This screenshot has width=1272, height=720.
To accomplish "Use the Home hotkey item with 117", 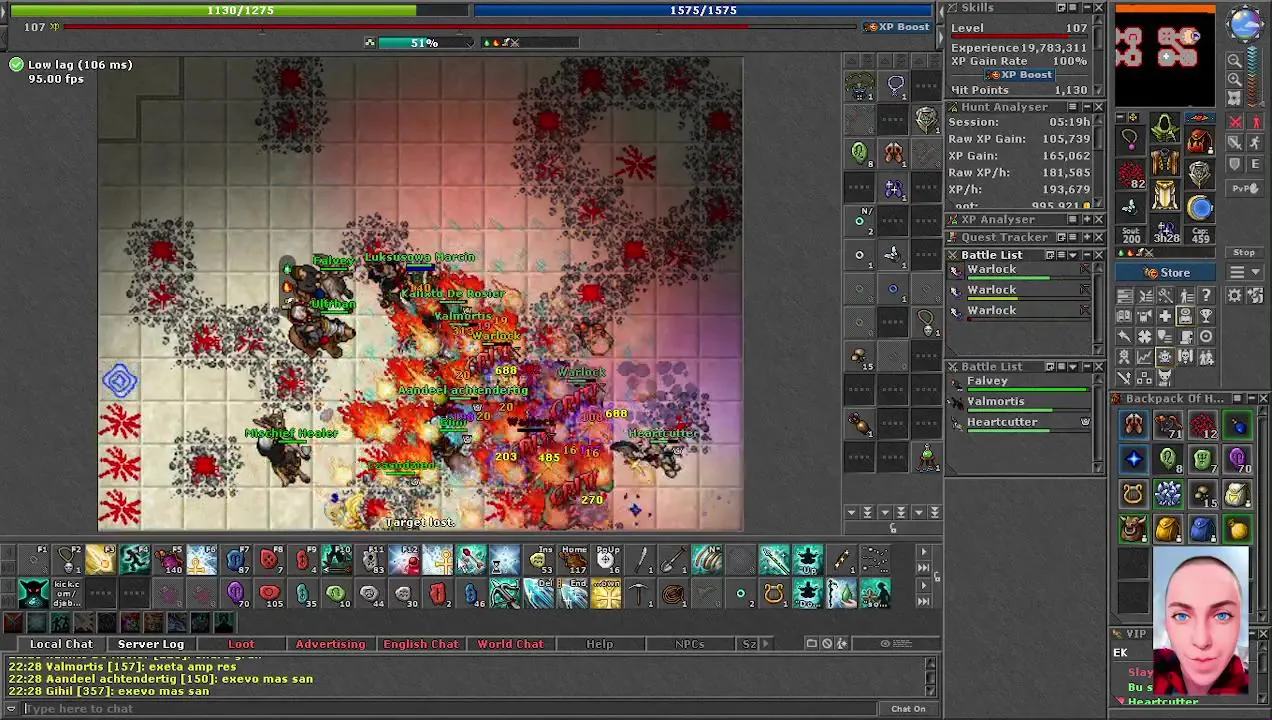I will [573, 560].
